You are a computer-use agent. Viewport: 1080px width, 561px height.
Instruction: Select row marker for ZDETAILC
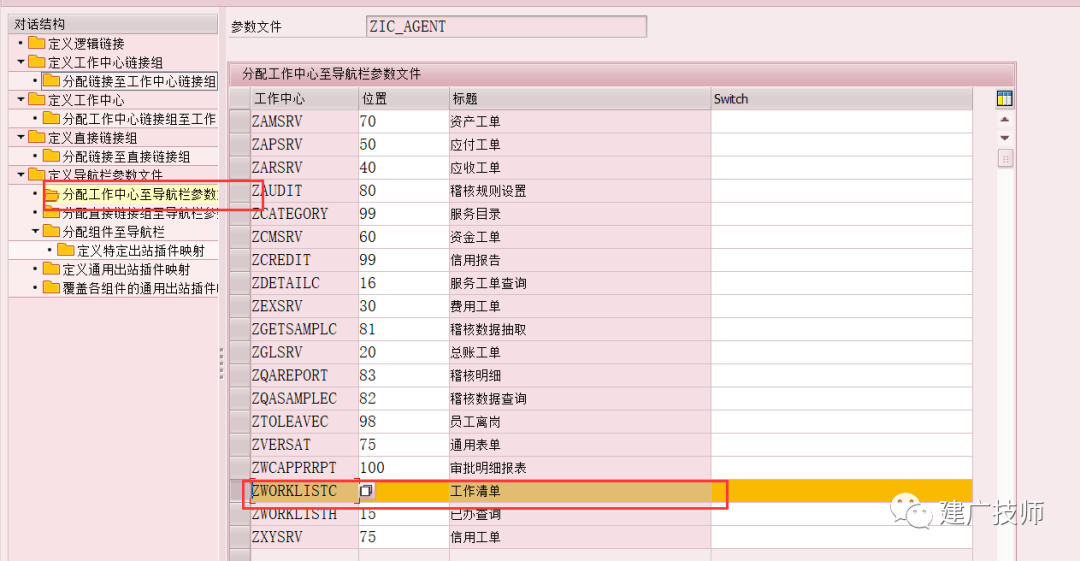pyautogui.click(x=240, y=283)
